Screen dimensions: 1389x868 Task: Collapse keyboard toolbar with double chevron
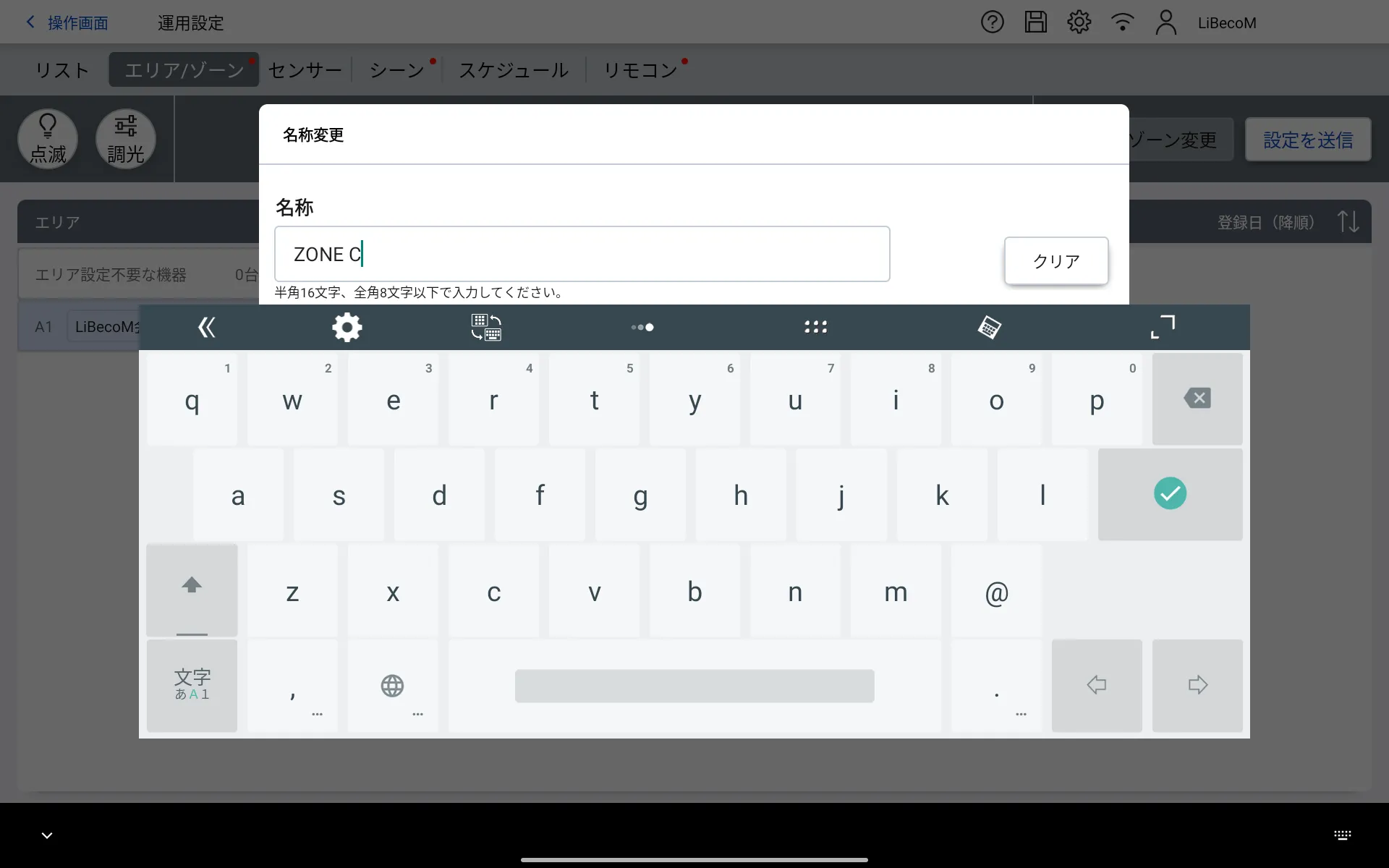point(207,328)
